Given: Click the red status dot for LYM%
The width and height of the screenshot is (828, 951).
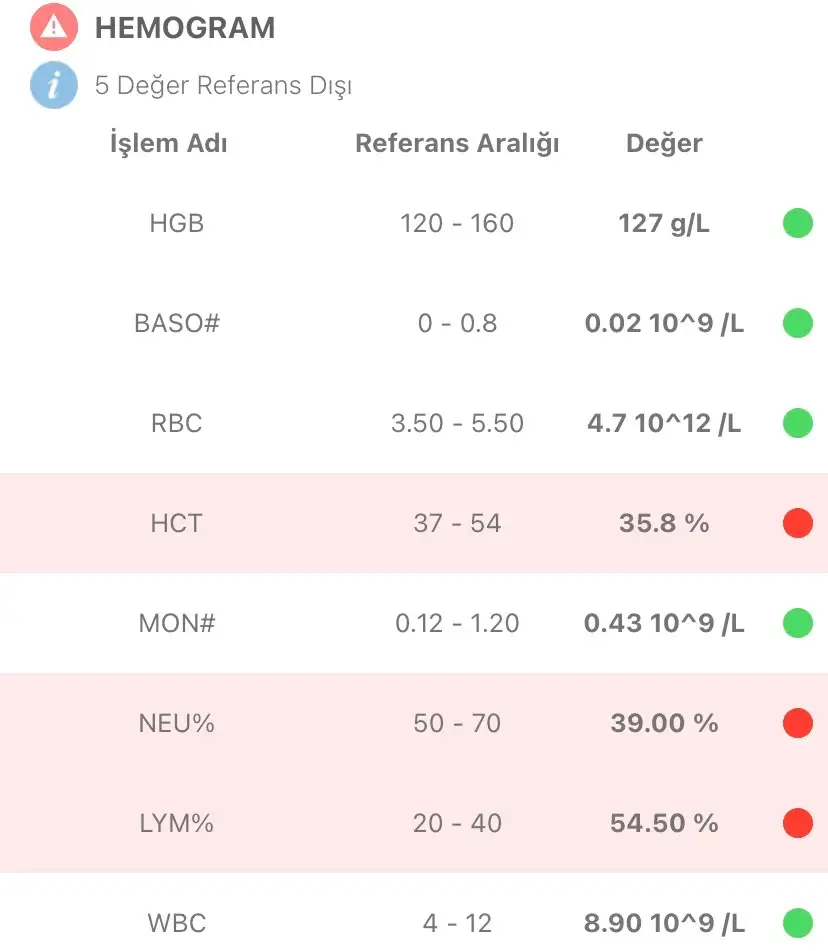Looking at the screenshot, I should click(x=797, y=823).
